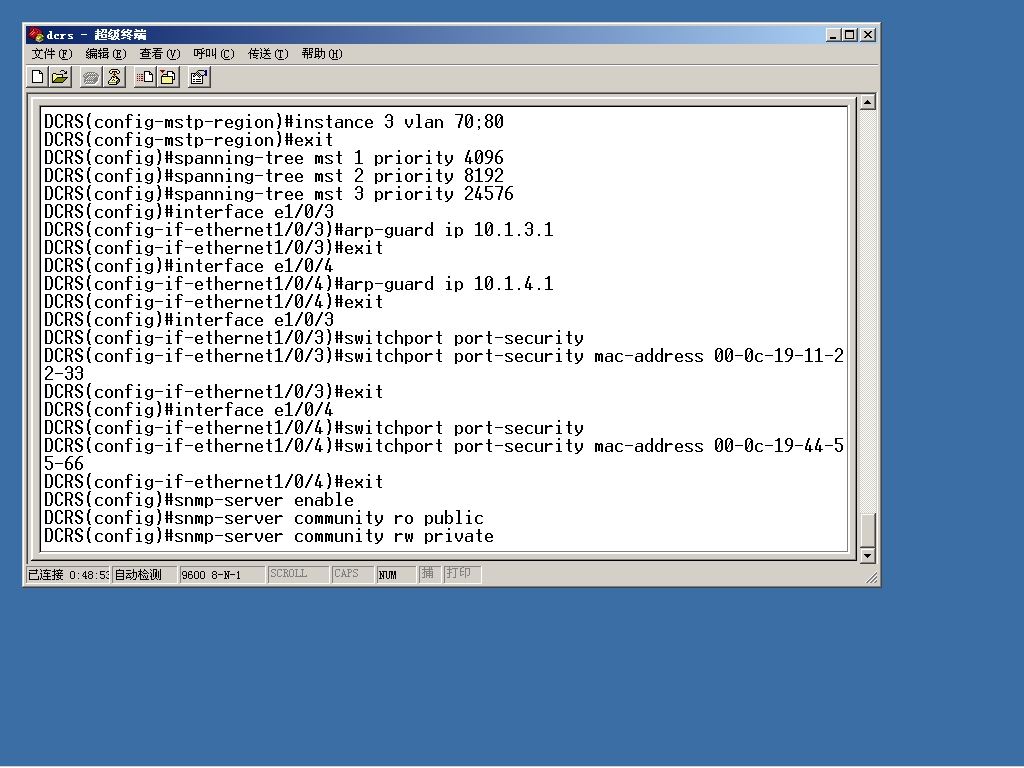Click line 'spanning-tree mst 2 priority 8192'

point(274,176)
